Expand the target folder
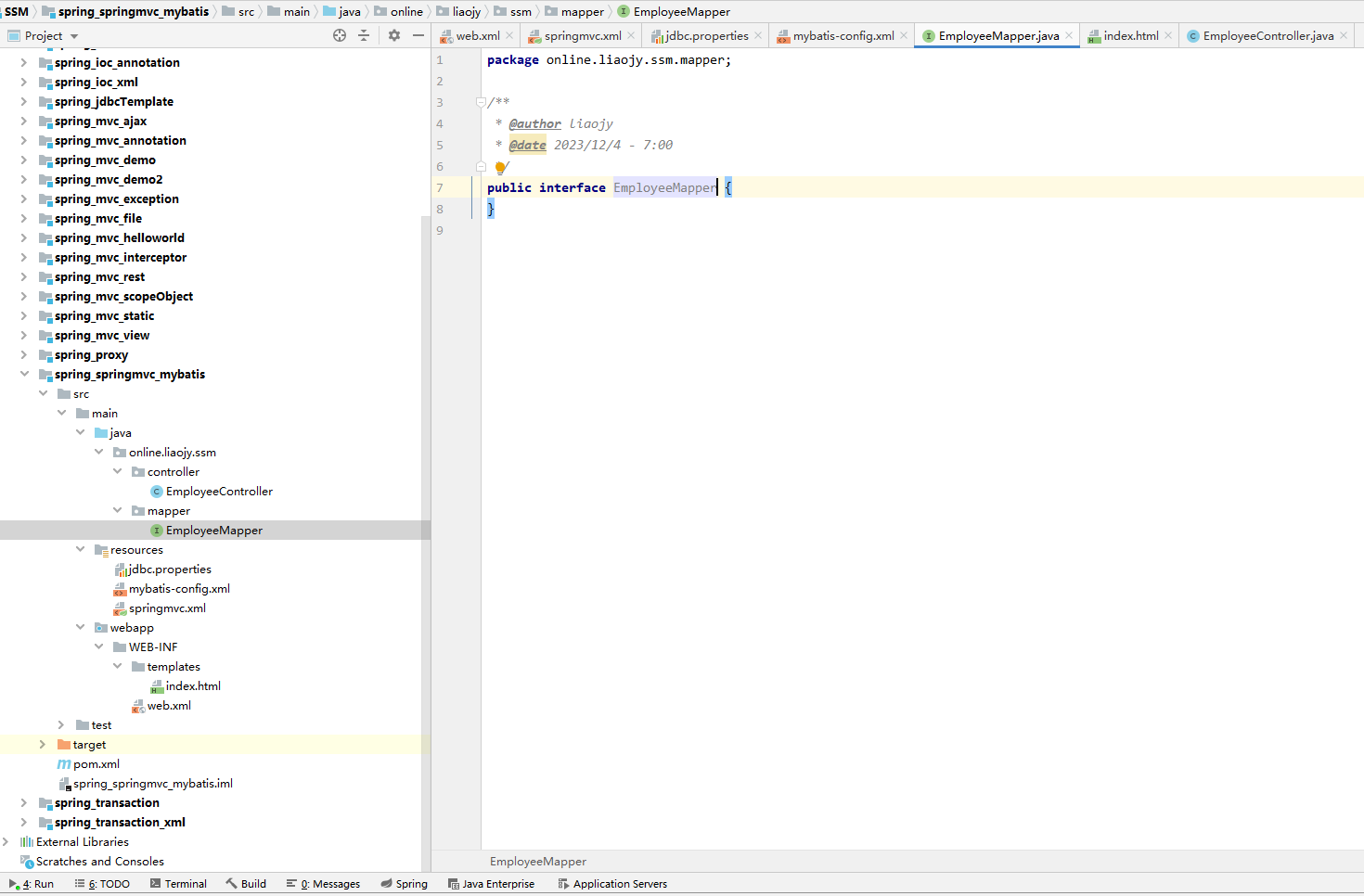Screen dimensions: 1364x896 pos(43,744)
